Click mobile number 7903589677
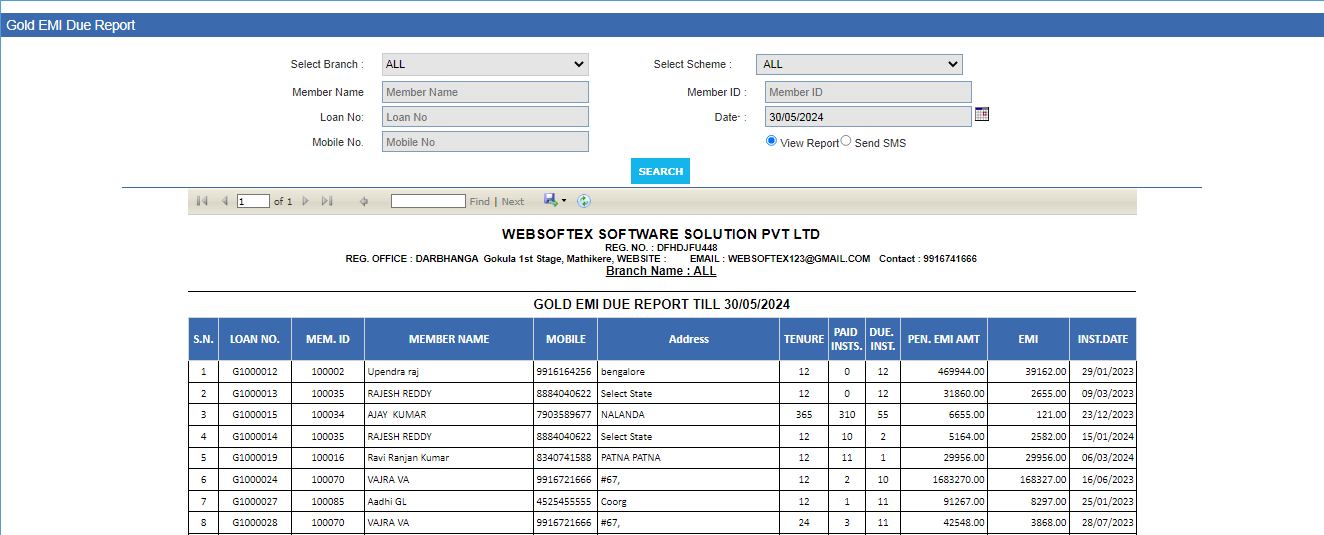Viewport: 1324px width, 535px height. coord(564,415)
